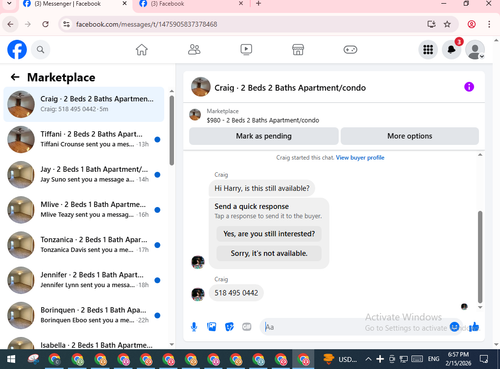Open Tiffani's 2 Beds 2 Baths conversation
The width and height of the screenshot is (500, 369).
tap(84, 139)
